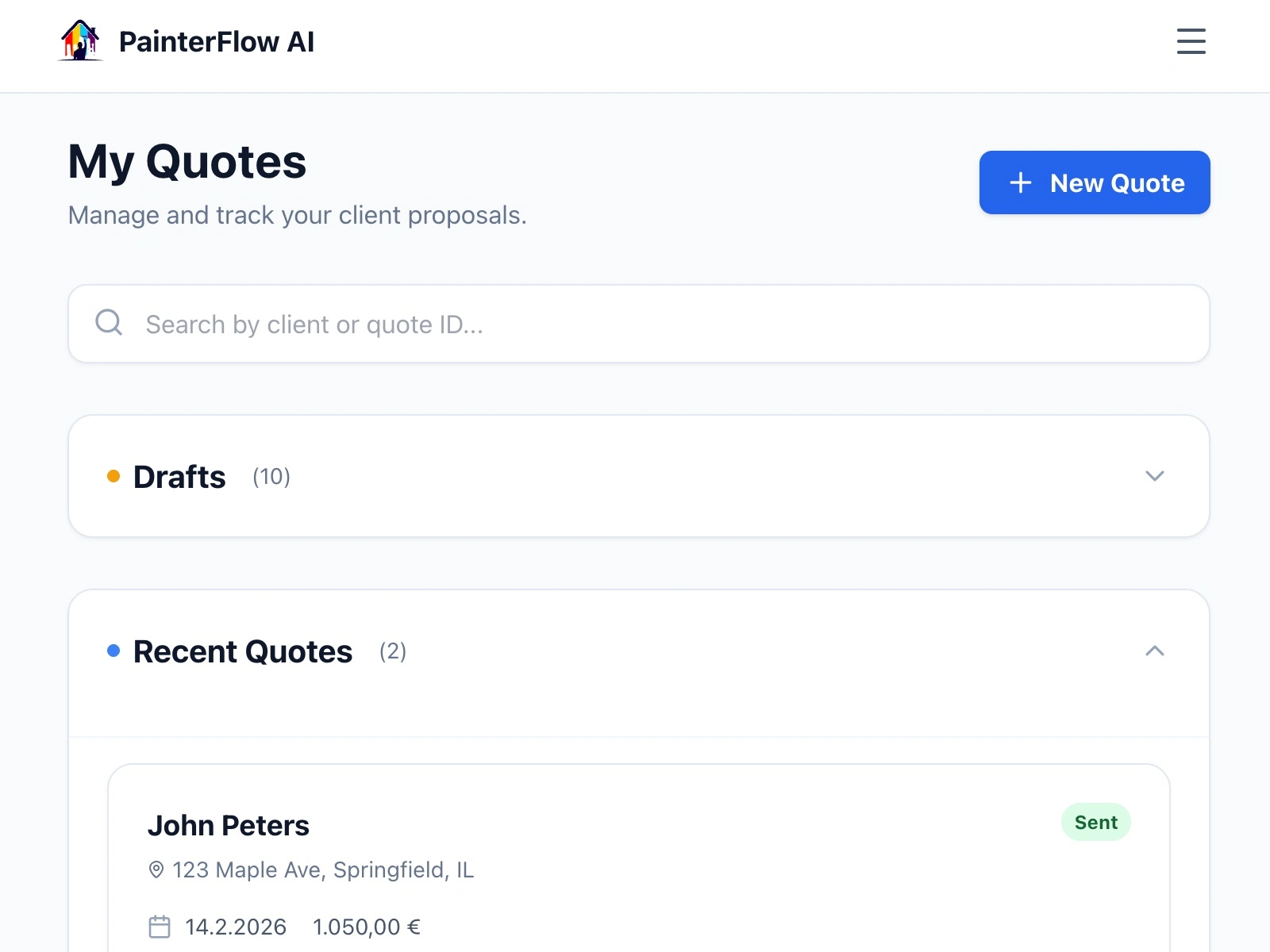Click the orange dot beside Drafts
The image size is (1270, 952).
tap(114, 476)
